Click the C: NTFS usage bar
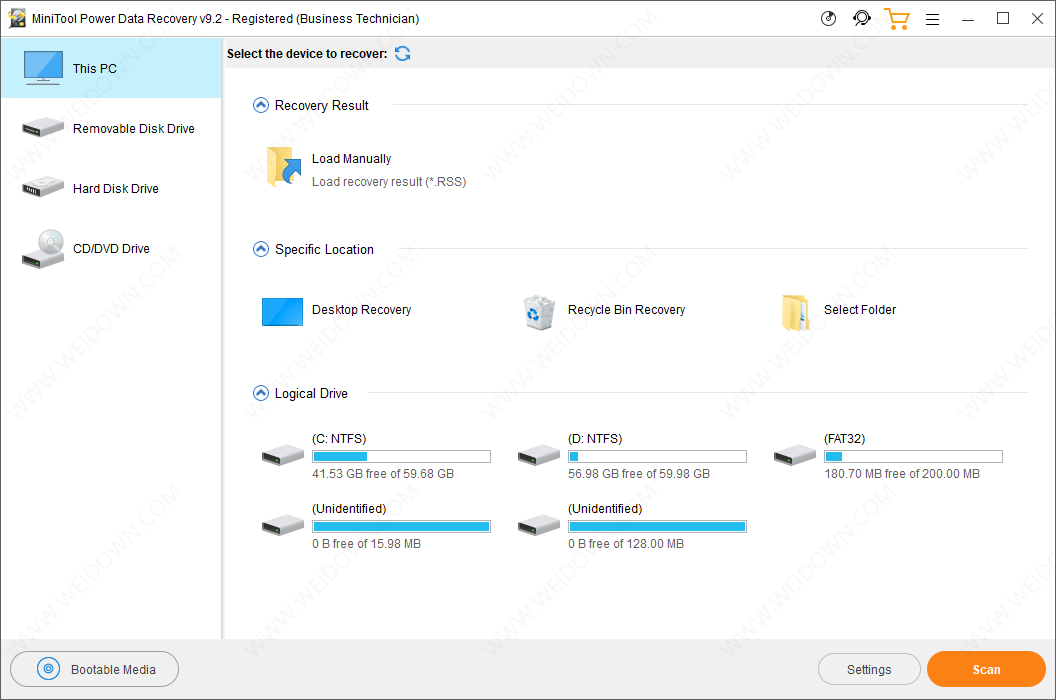 click(x=401, y=457)
